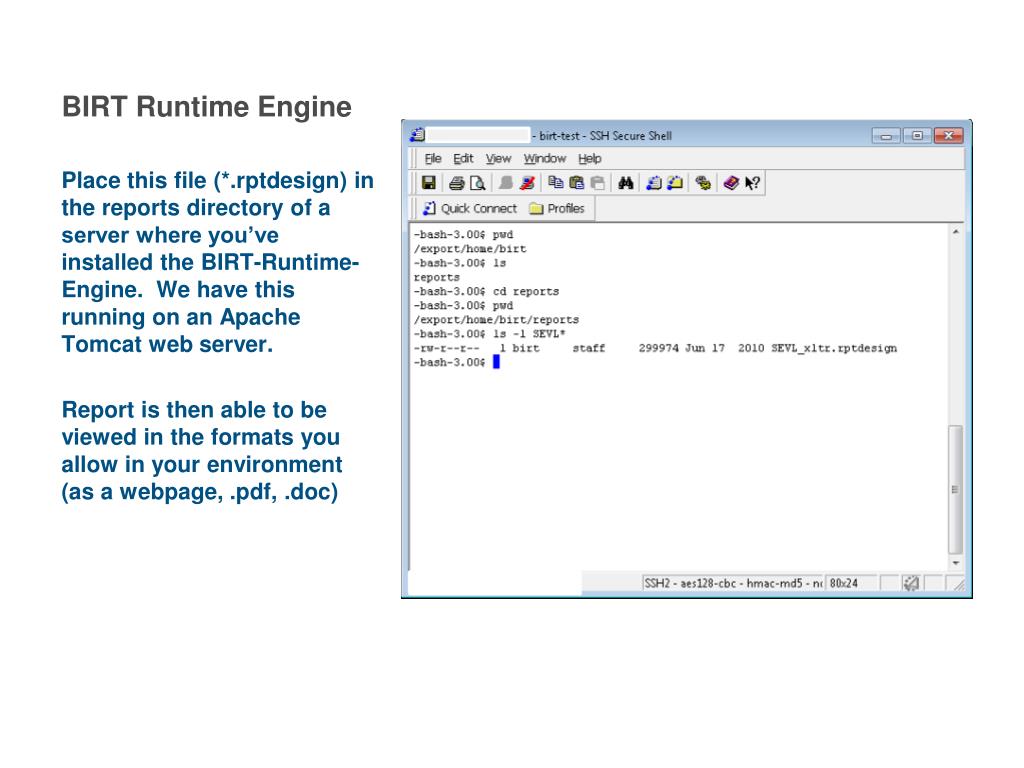Open the Help book icon
This screenshot has width=1024, height=768.
[731, 184]
